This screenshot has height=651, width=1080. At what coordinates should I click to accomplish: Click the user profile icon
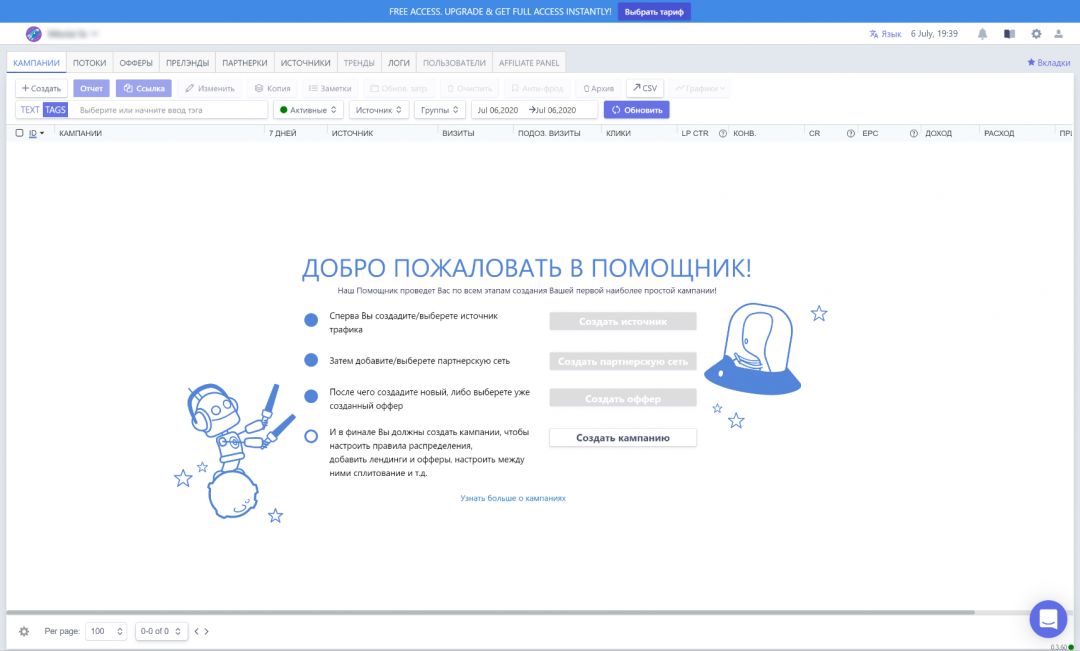point(1059,33)
